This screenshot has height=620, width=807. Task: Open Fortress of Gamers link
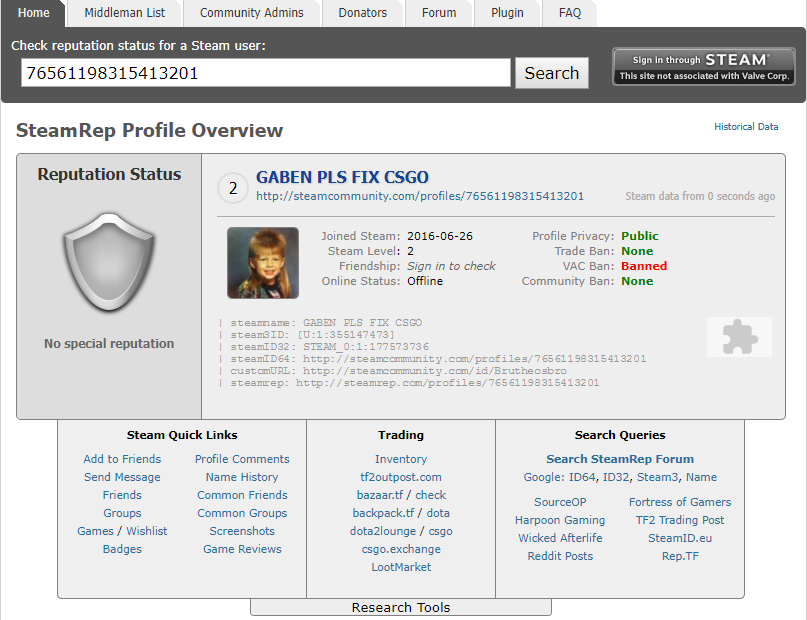680,502
